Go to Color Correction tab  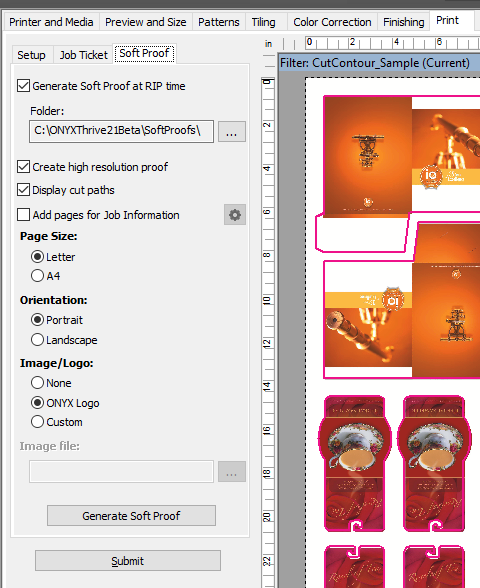coord(332,22)
